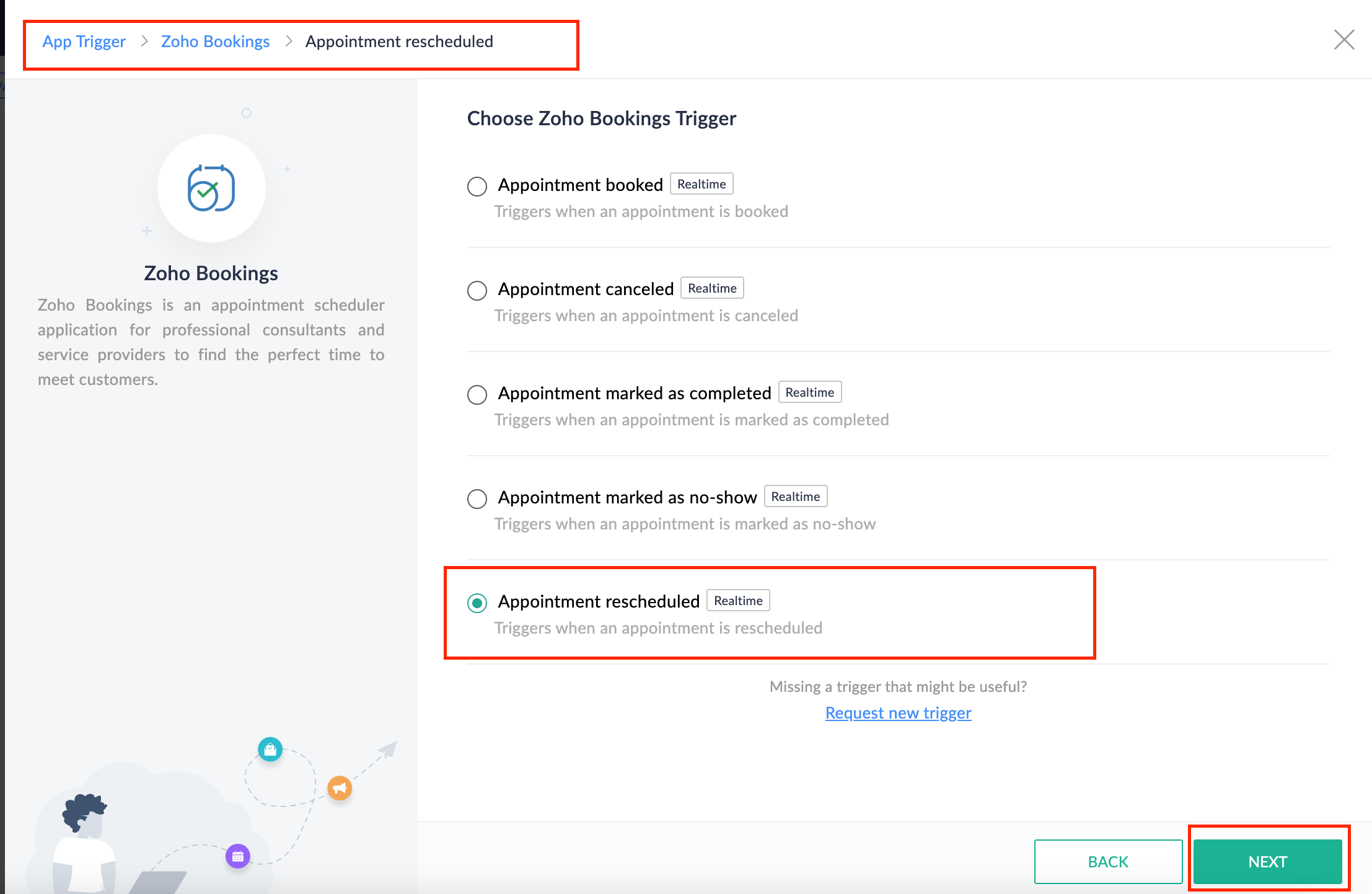Screen dimensions: 1372x894
Task: Click the paper plane arrow illustration
Action: coord(387,750)
